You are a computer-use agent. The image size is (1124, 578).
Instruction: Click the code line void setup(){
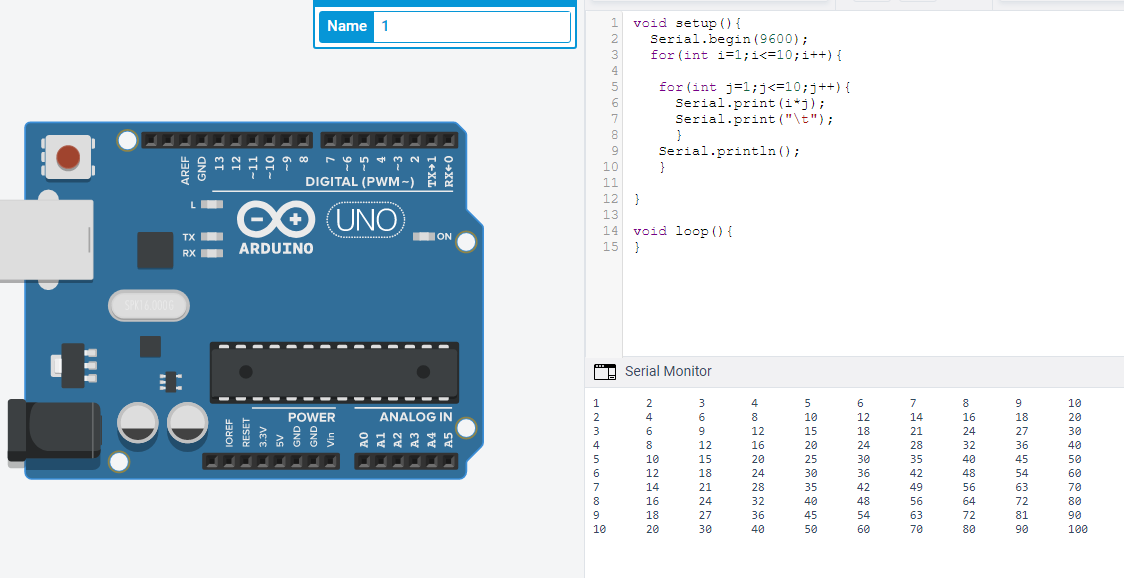coord(687,23)
